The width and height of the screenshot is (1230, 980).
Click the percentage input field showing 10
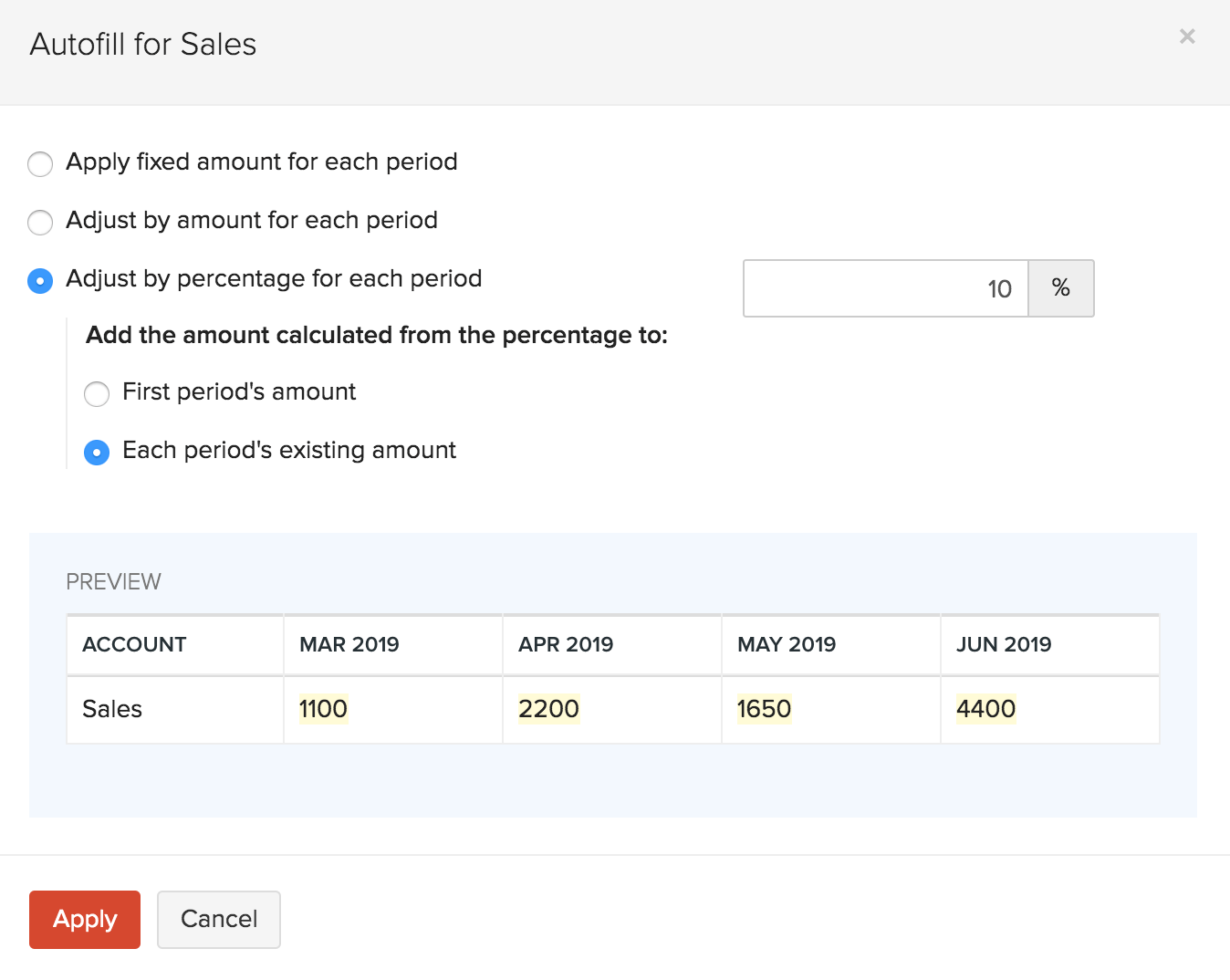[x=885, y=289]
